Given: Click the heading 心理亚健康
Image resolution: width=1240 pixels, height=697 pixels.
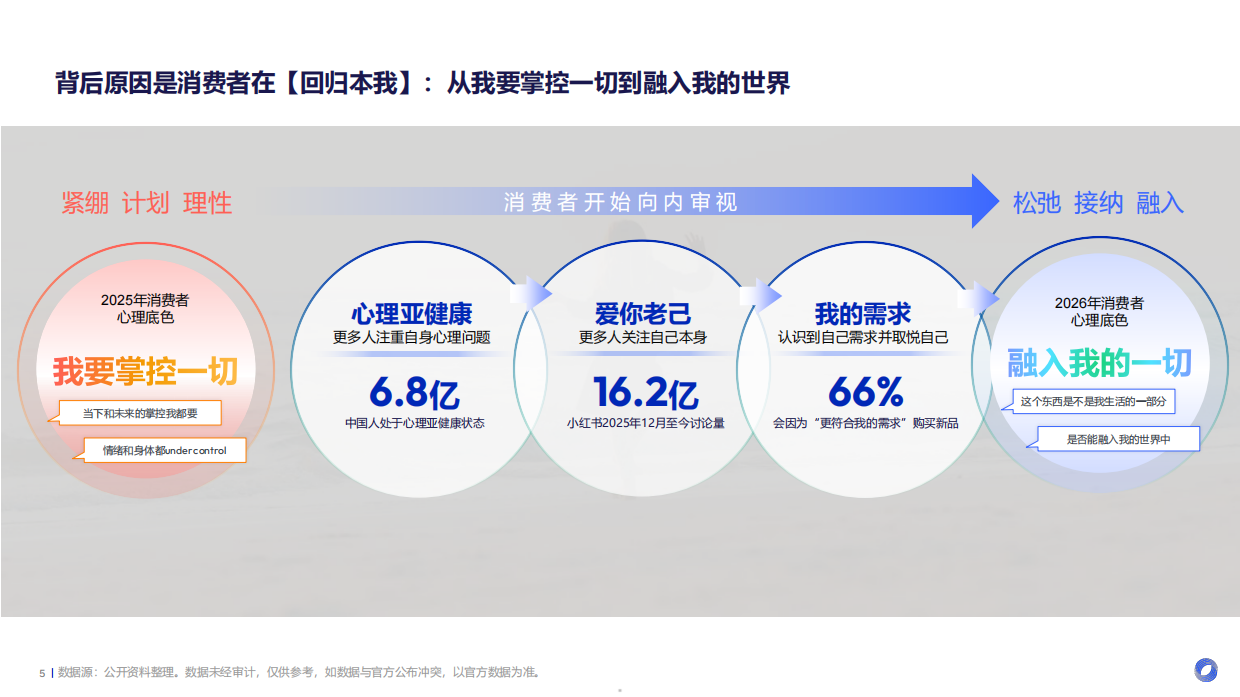Looking at the screenshot, I should [412, 314].
